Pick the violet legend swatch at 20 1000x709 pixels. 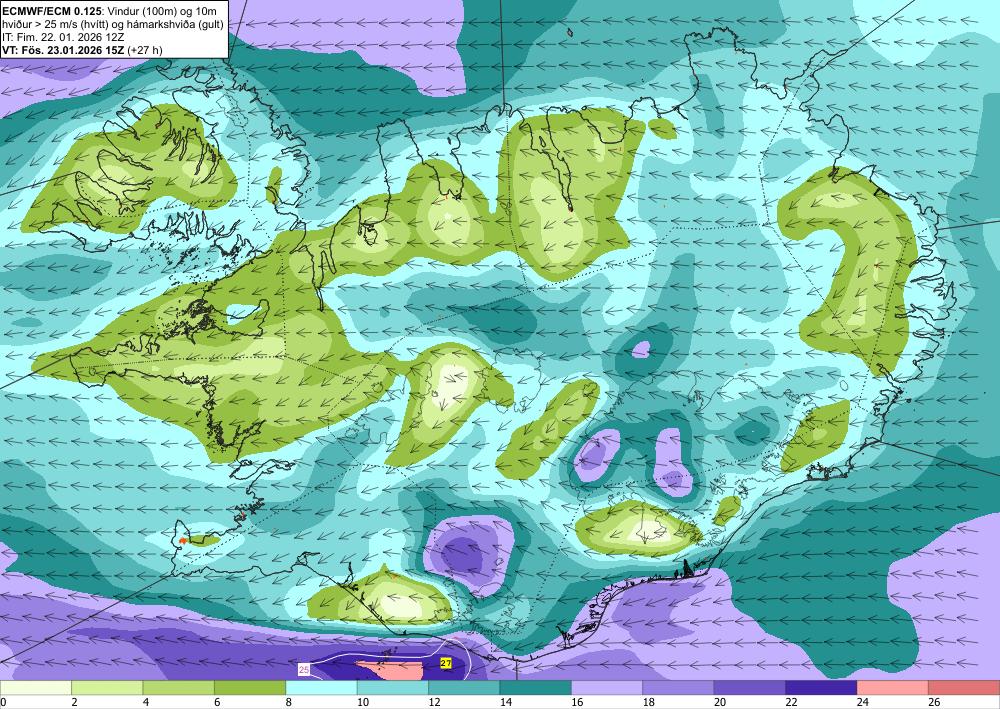(750, 688)
